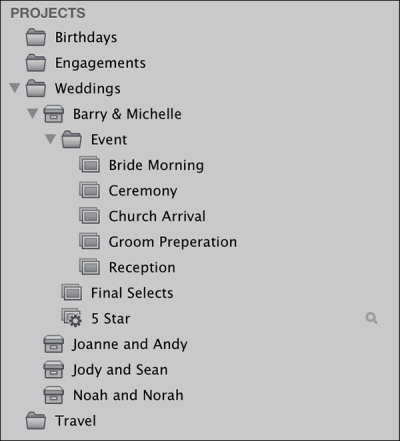Click the Travel folder icon
400x441 pixels.
click(36, 421)
